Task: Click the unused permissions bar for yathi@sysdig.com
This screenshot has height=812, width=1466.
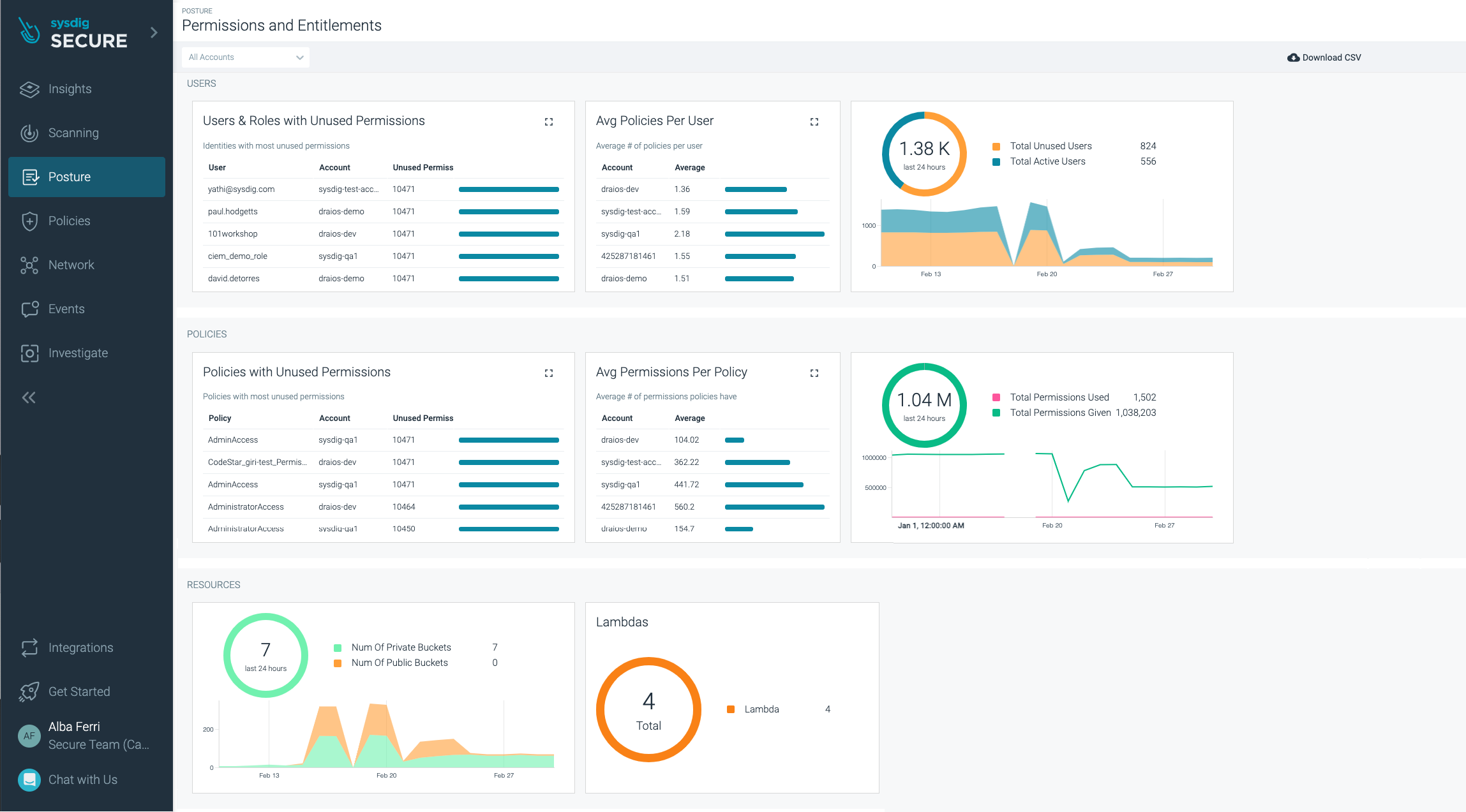Action: [509, 189]
